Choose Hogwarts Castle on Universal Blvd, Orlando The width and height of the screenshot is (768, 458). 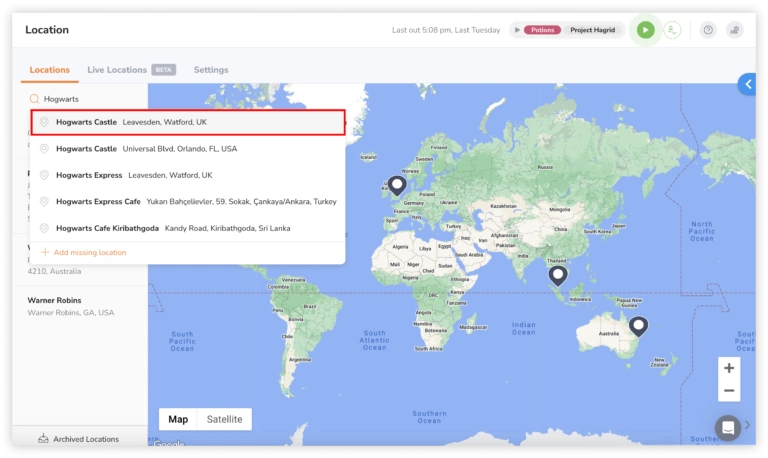[x=188, y=148]
